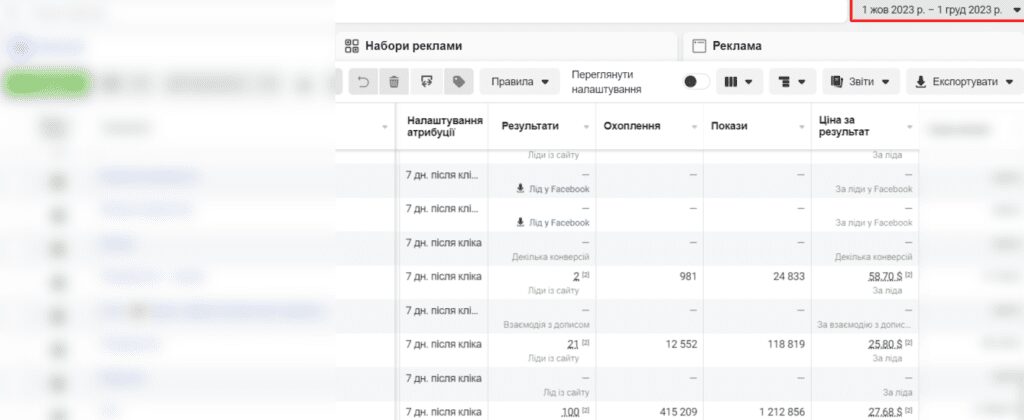Click the Взаємодія з дописом text
Screen dimensions: 1024x420
pyautogui.click(x=547, y=325)
